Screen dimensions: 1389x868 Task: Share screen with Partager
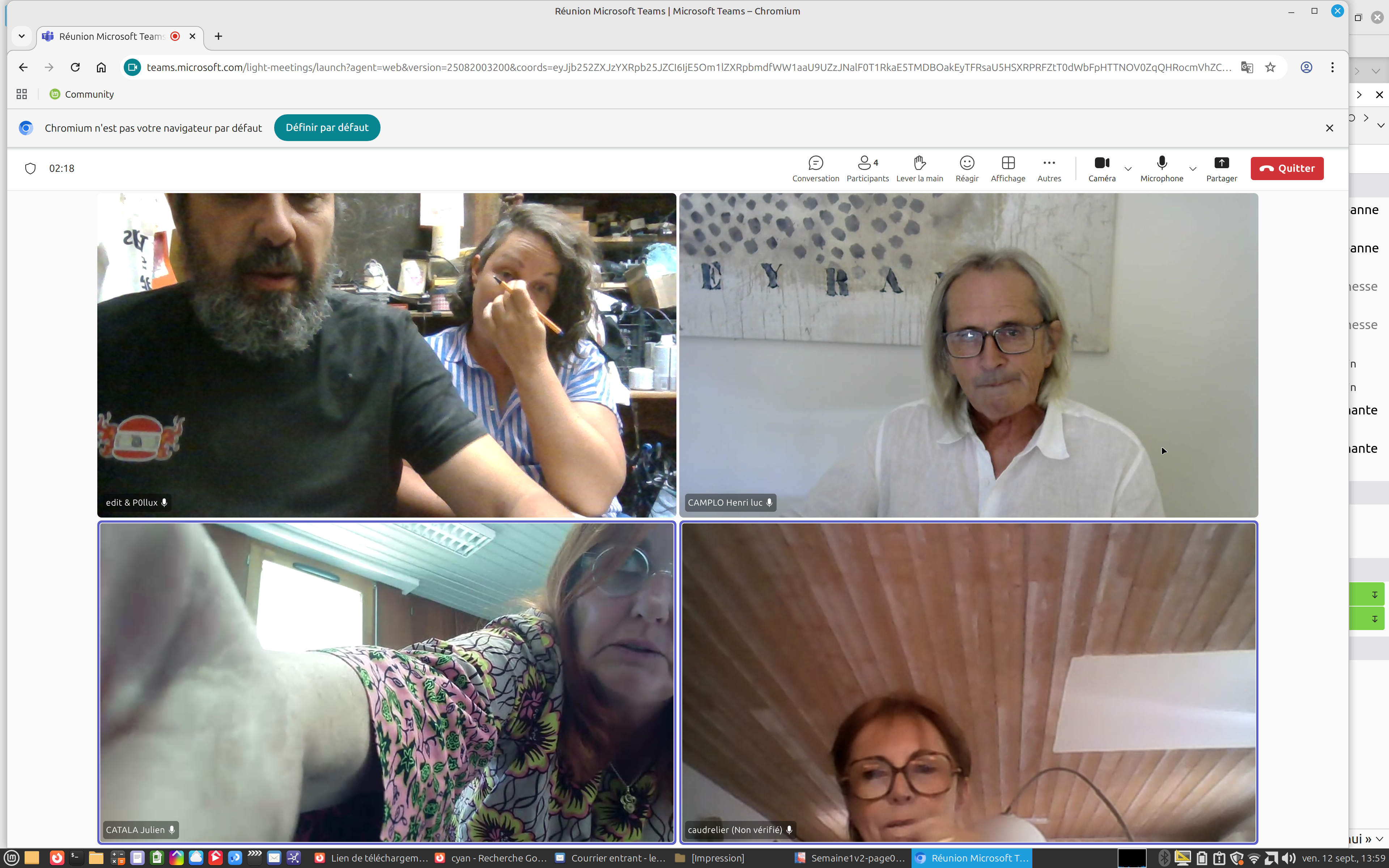(1222, 169)
